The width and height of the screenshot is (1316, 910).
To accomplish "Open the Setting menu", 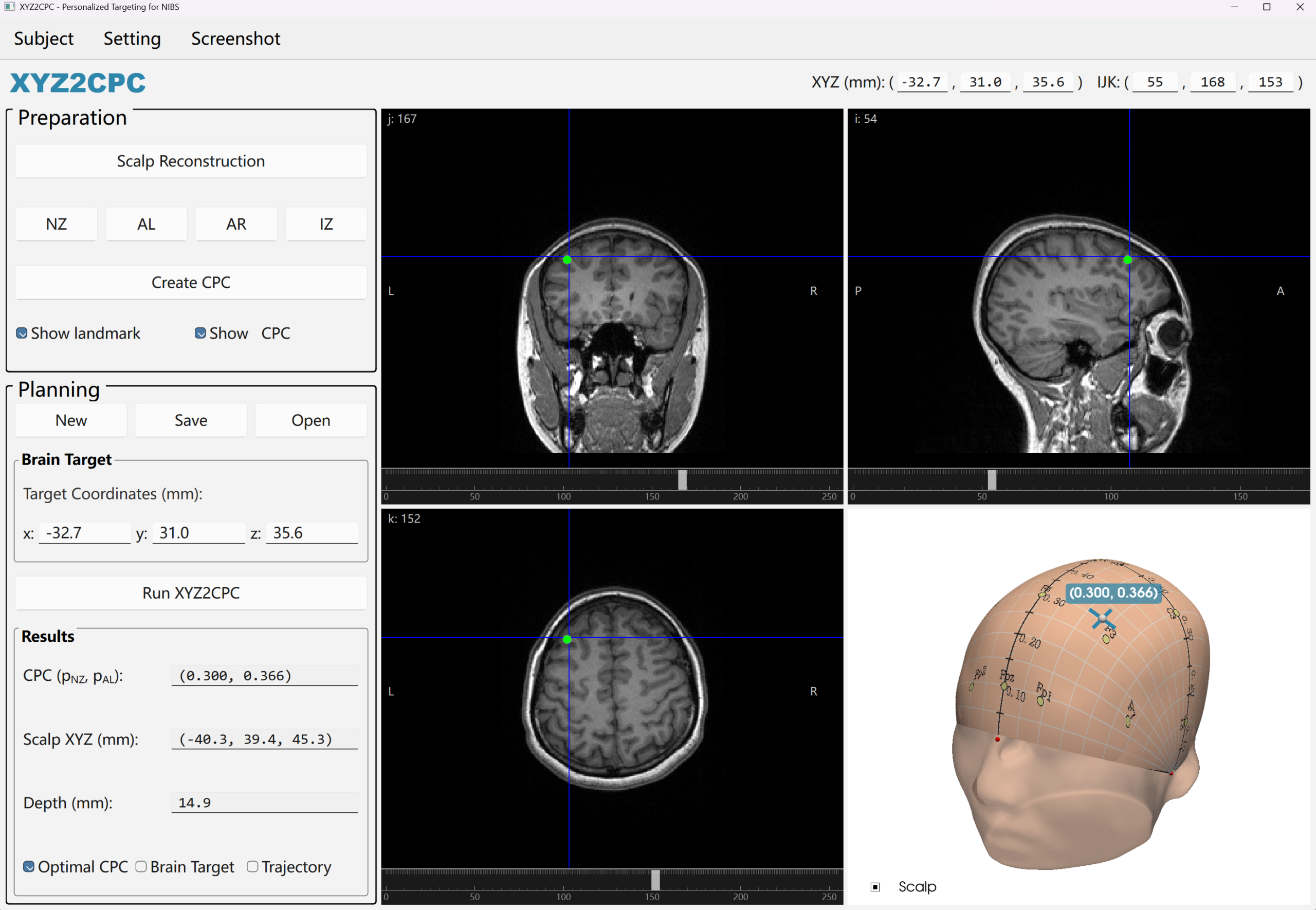I will click(132, 39).
